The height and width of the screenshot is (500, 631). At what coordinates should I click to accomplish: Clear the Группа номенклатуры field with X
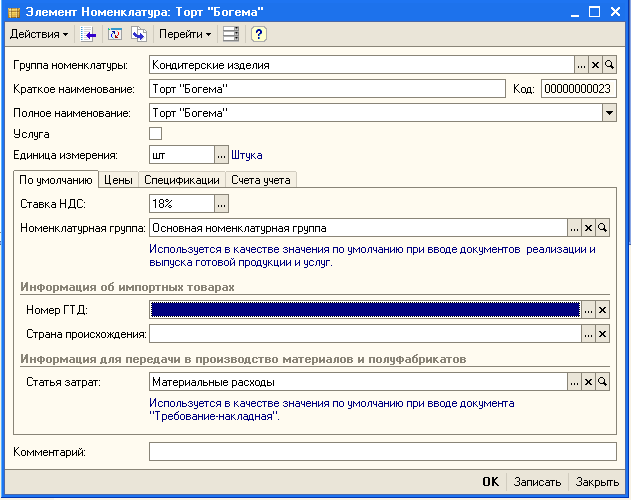click(595, 65)
